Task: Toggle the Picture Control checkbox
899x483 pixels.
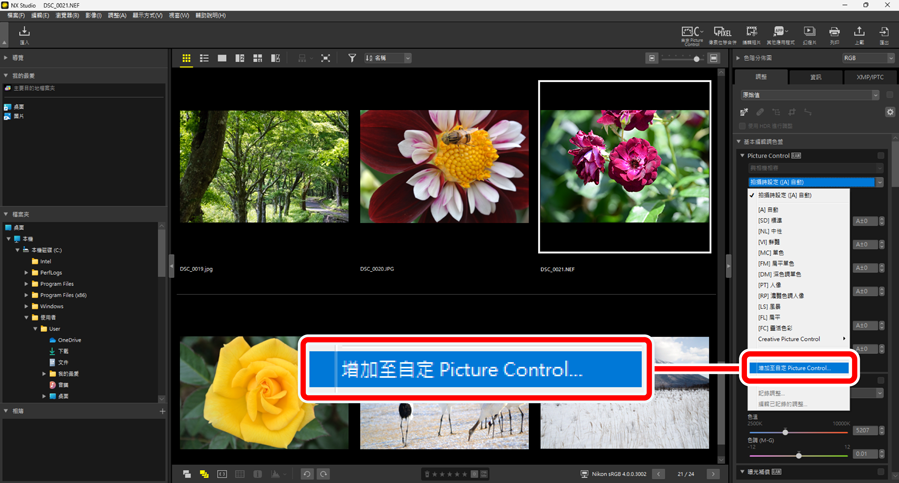Action: [x=881, y=156]
